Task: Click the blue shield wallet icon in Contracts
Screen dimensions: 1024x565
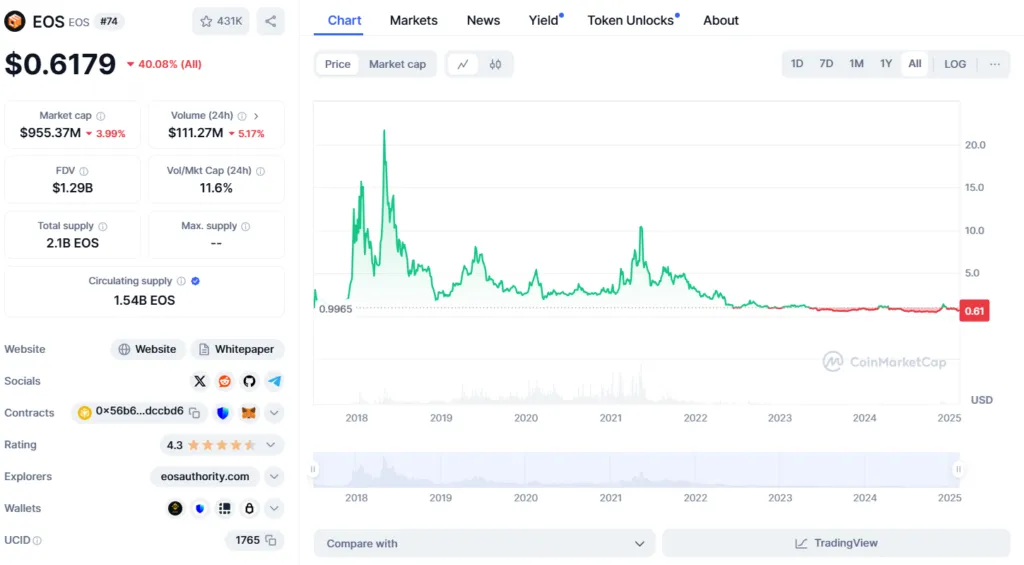Action: (223, 413)
